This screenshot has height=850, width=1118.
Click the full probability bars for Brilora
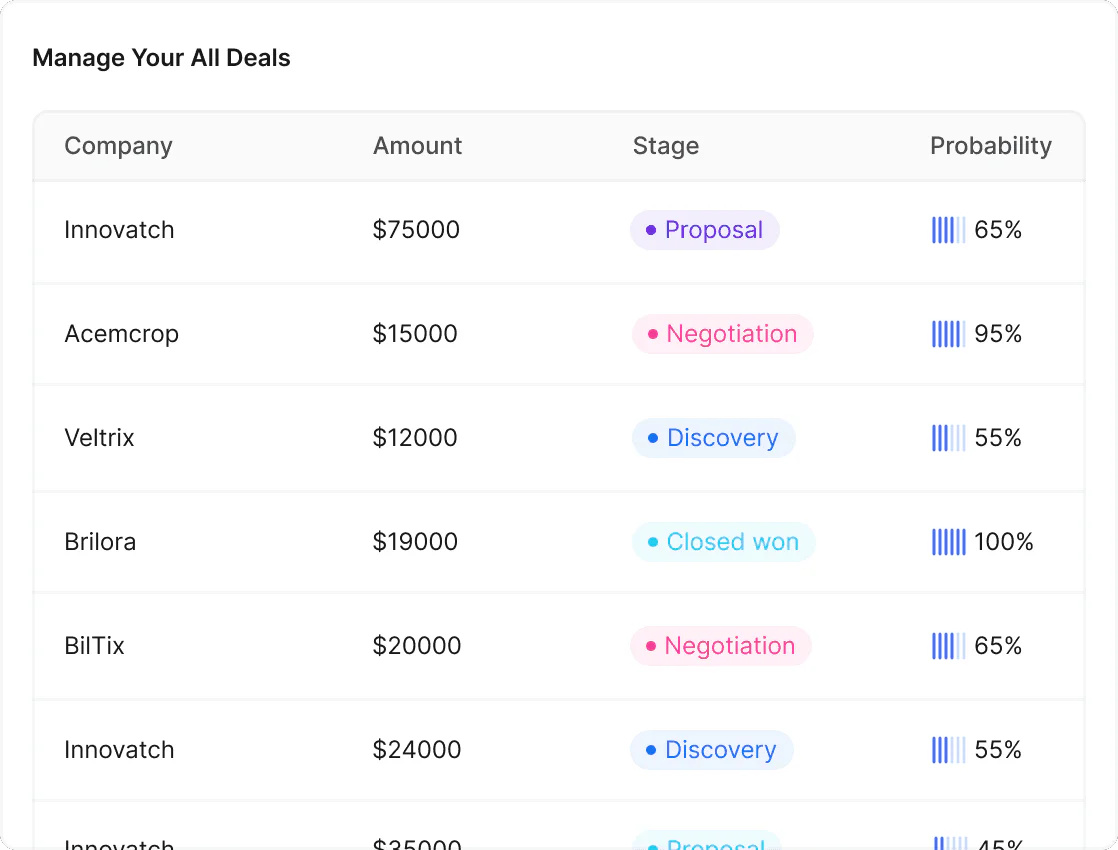coord(948,542)
